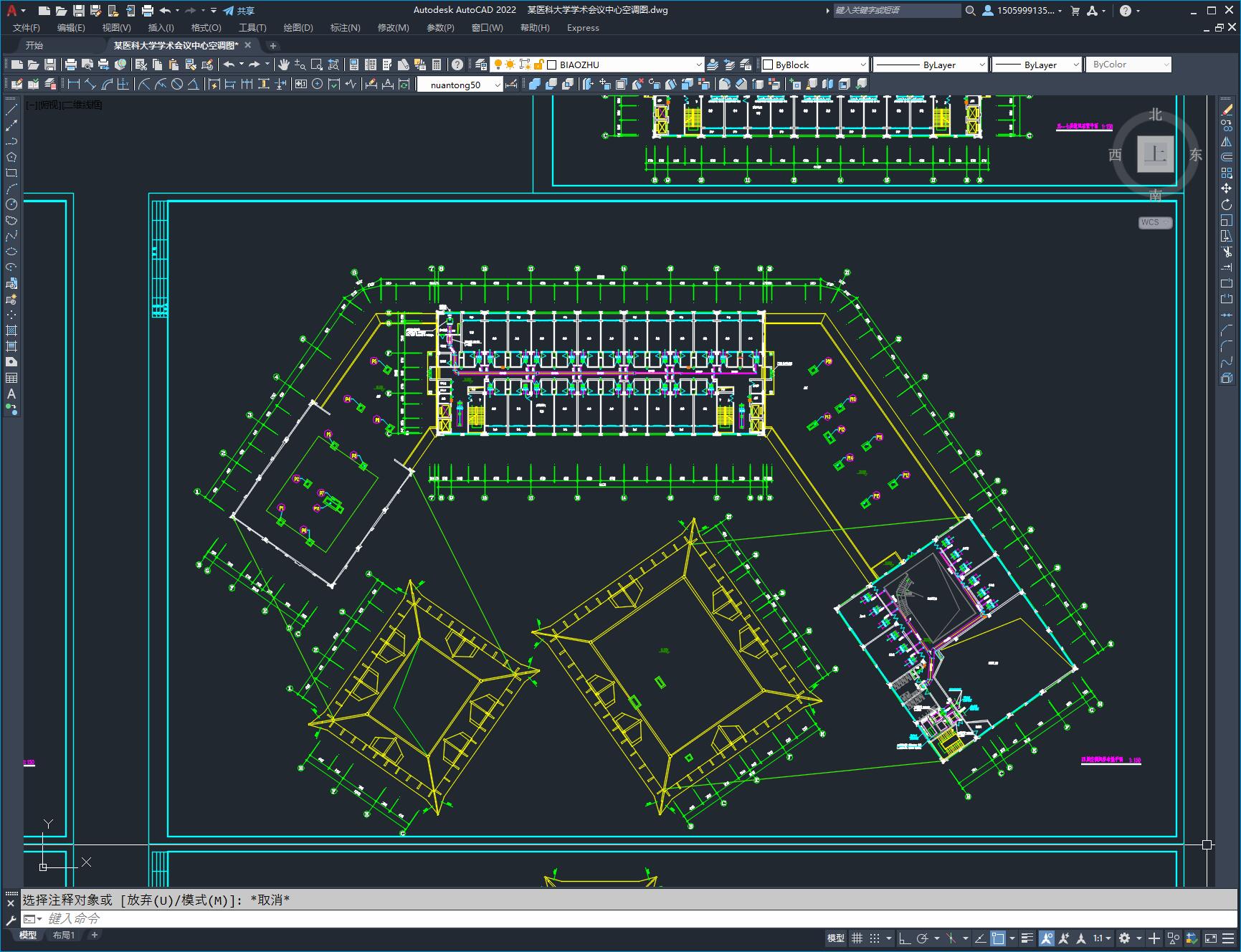The width and height of the screenshot is (1241, 952).
Task: Click the 共享 share button
Action: click(x=239, y=11)
